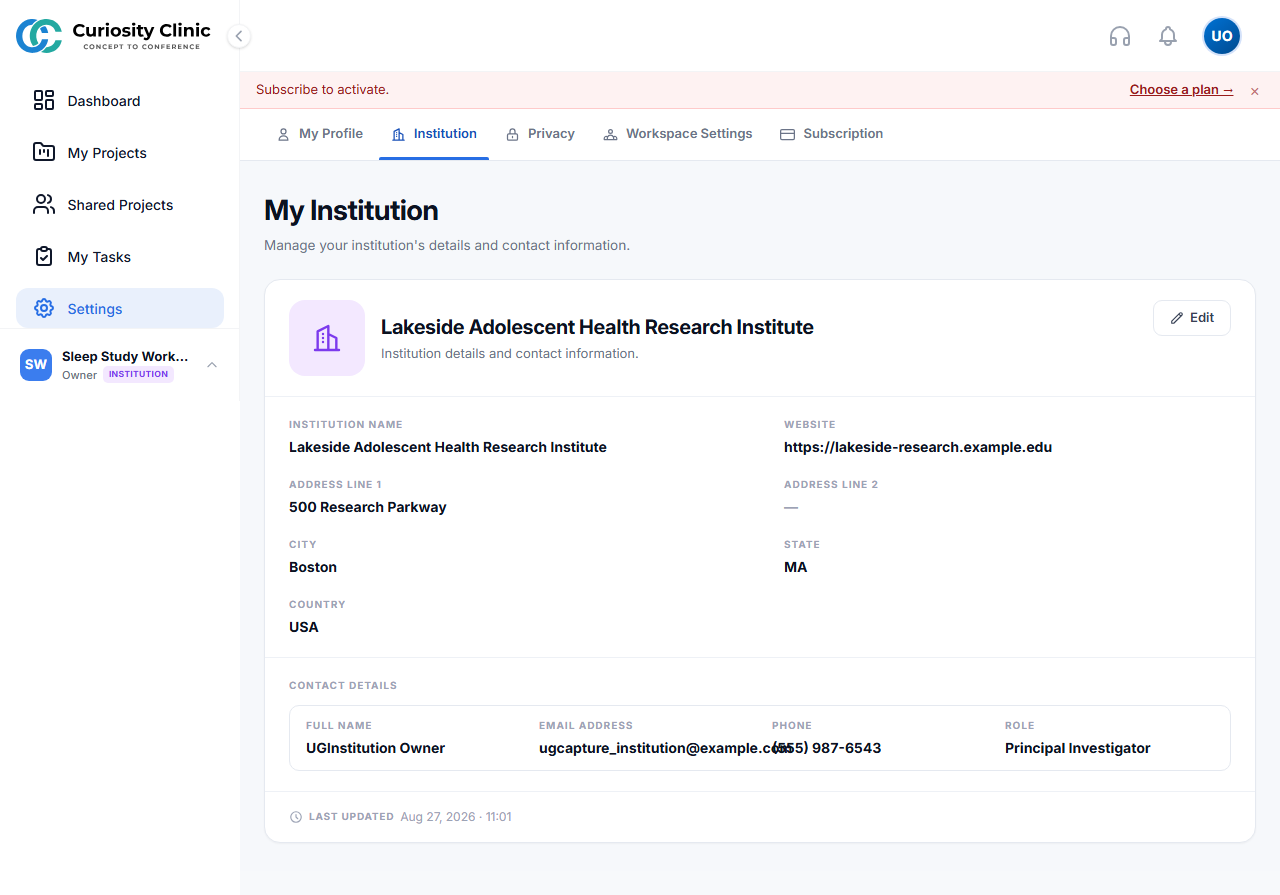
Task: Click the Aug 27, 2026 timestamp
Action: [456, 817]
